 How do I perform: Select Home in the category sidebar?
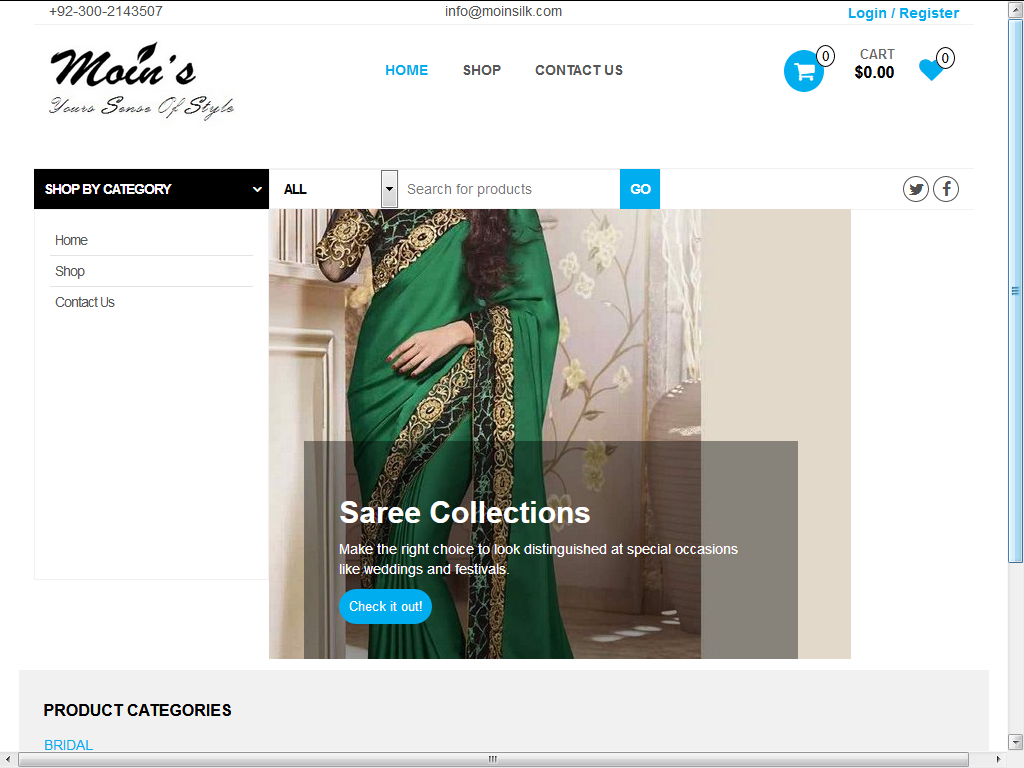[71, 240]
